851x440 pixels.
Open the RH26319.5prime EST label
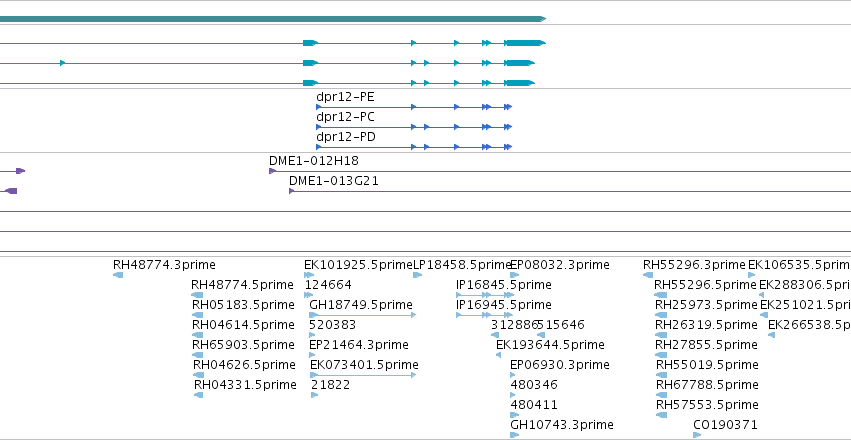(x=706, y=324)
